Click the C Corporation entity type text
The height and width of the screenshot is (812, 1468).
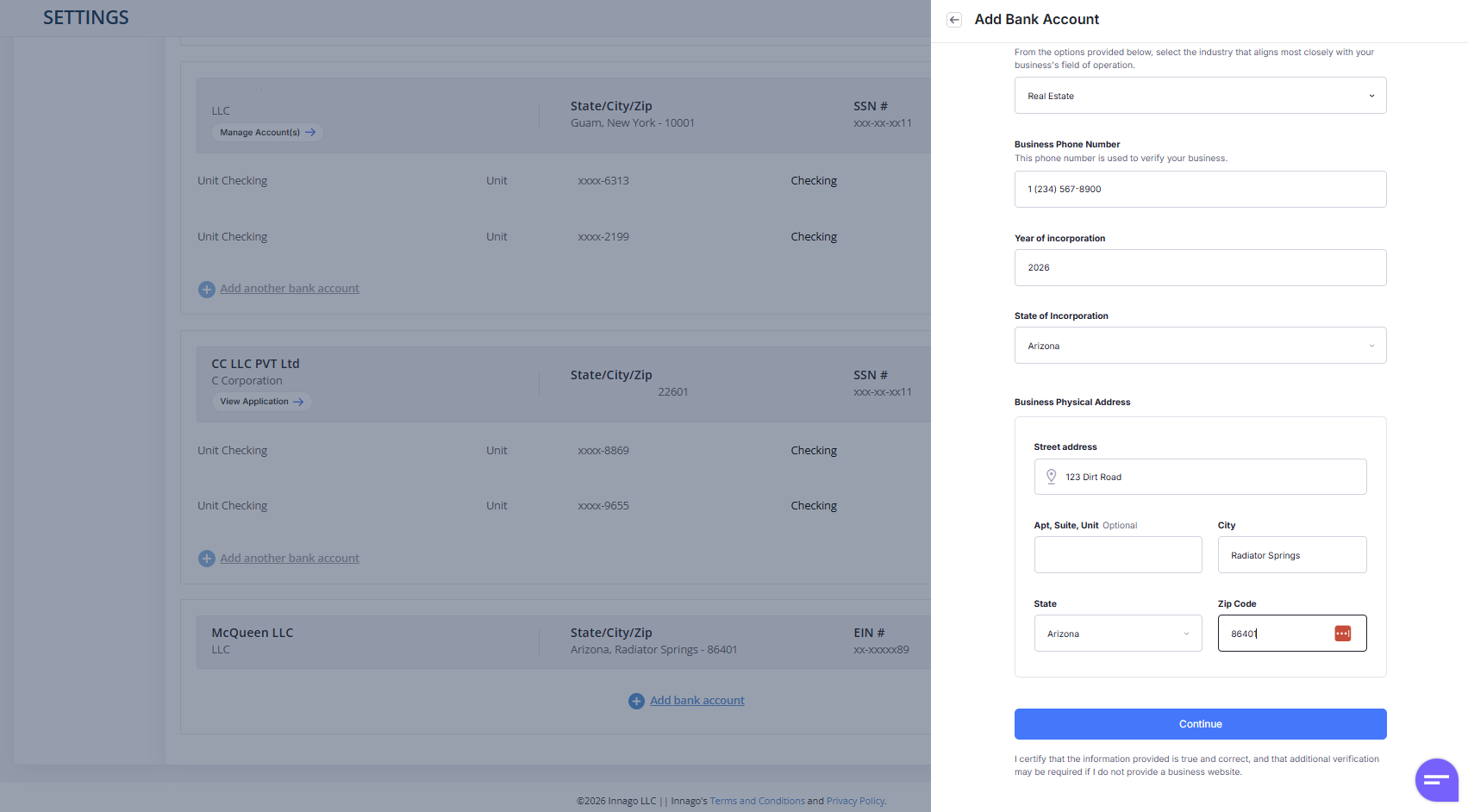click(247, 381)
